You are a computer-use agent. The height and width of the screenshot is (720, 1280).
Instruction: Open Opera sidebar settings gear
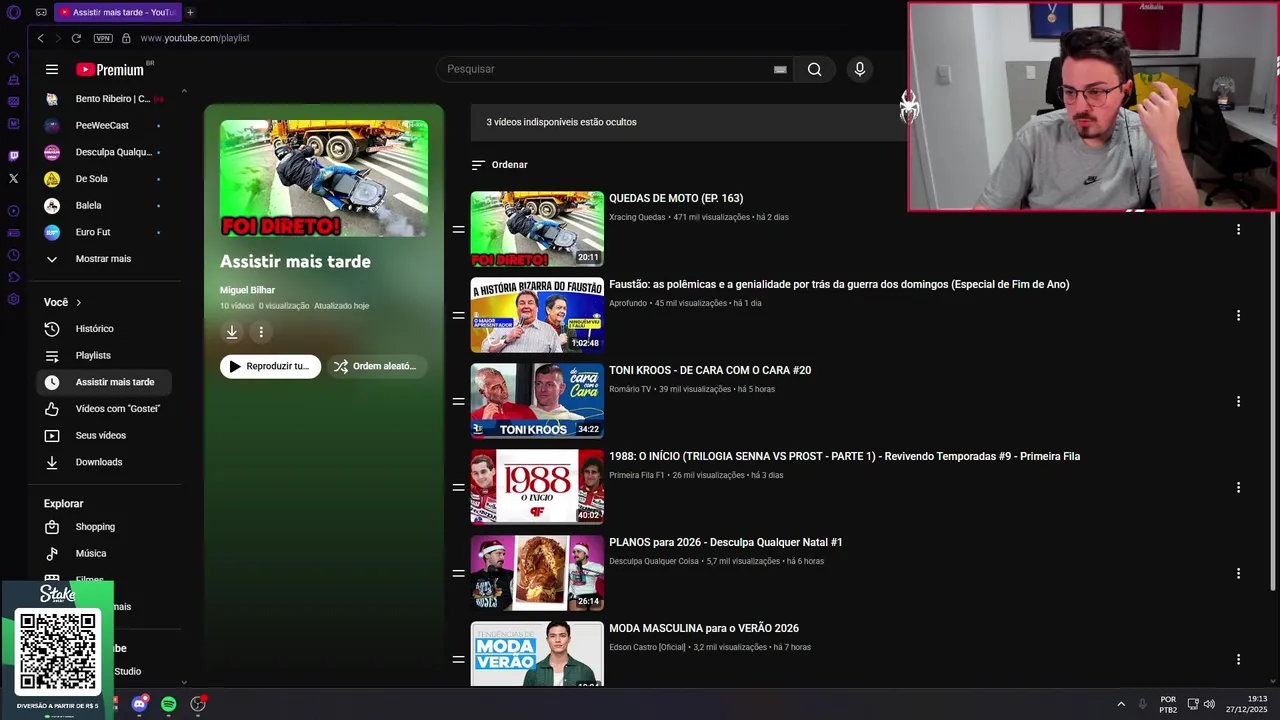coord(13,299)
